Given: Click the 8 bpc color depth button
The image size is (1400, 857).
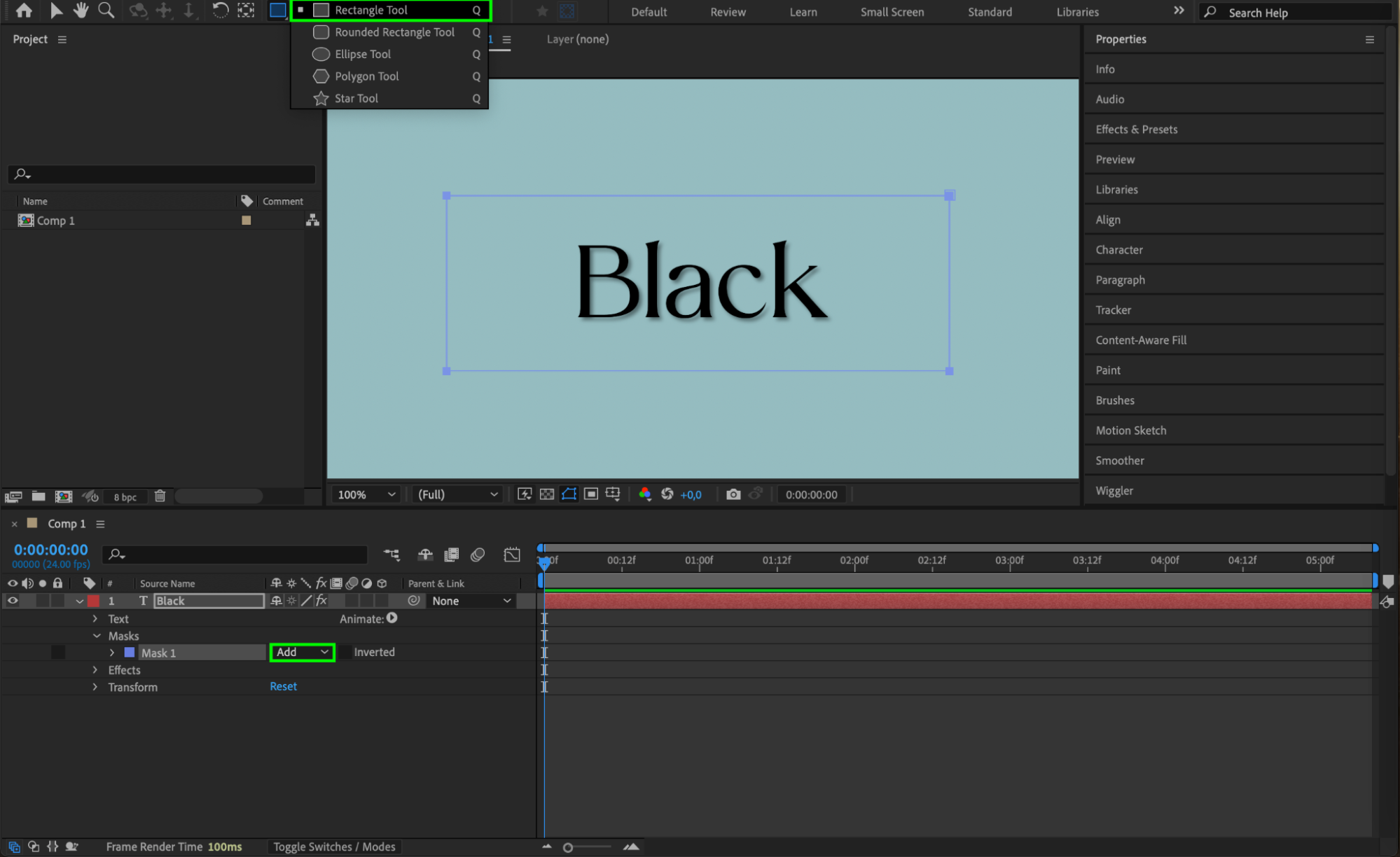Looking at the screenshot, I should pos(125,497).
